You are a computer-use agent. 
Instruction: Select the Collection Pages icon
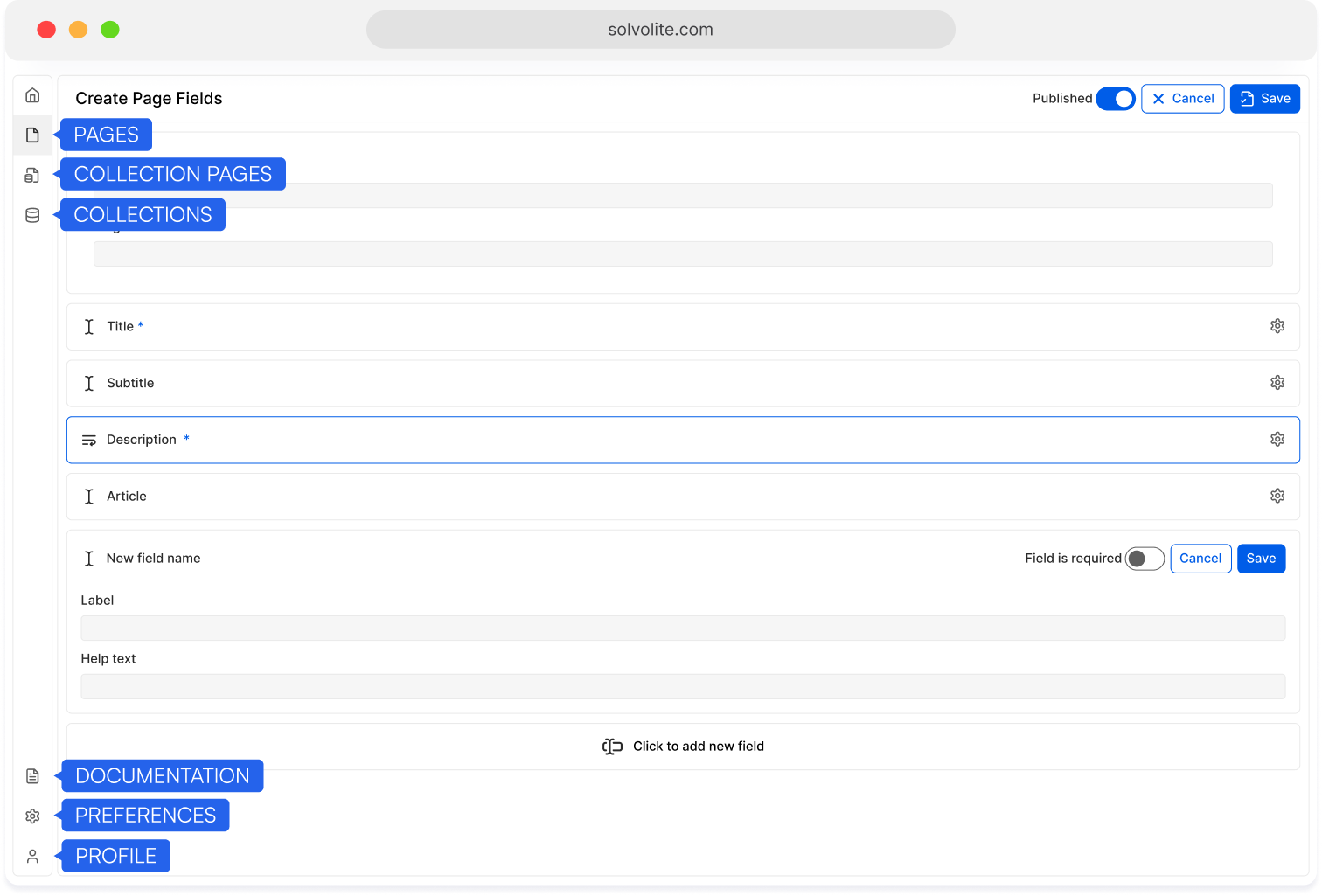(x=32, y=175)
